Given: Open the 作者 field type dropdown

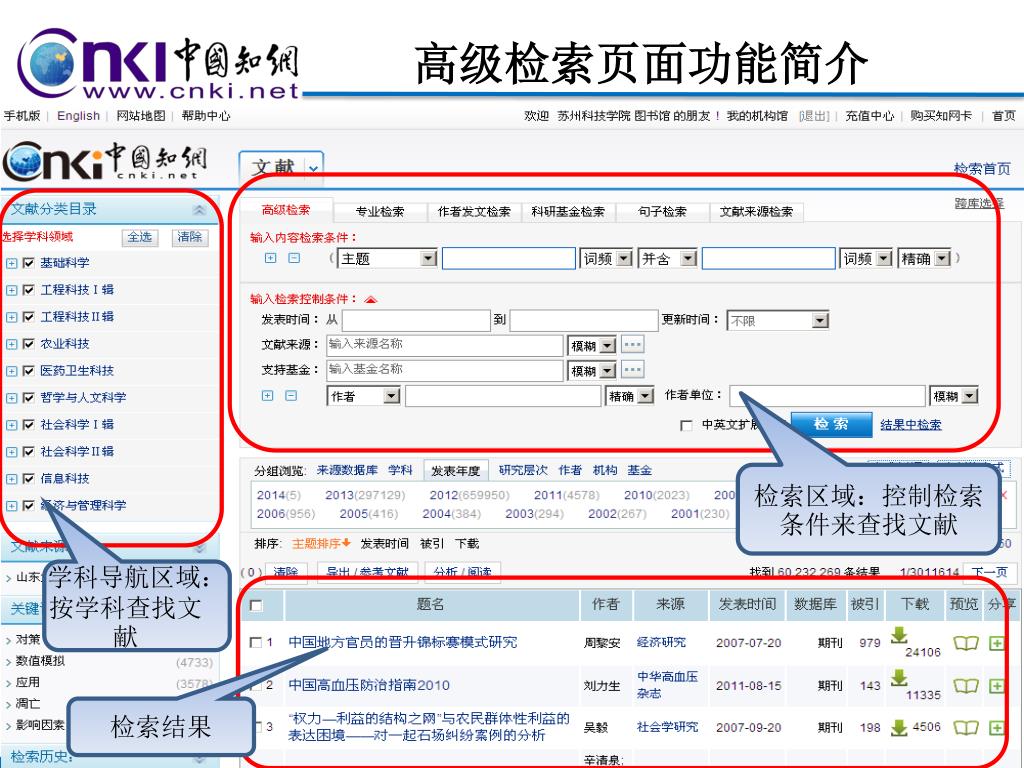Looking at the screenshot, I should (391, 396).
